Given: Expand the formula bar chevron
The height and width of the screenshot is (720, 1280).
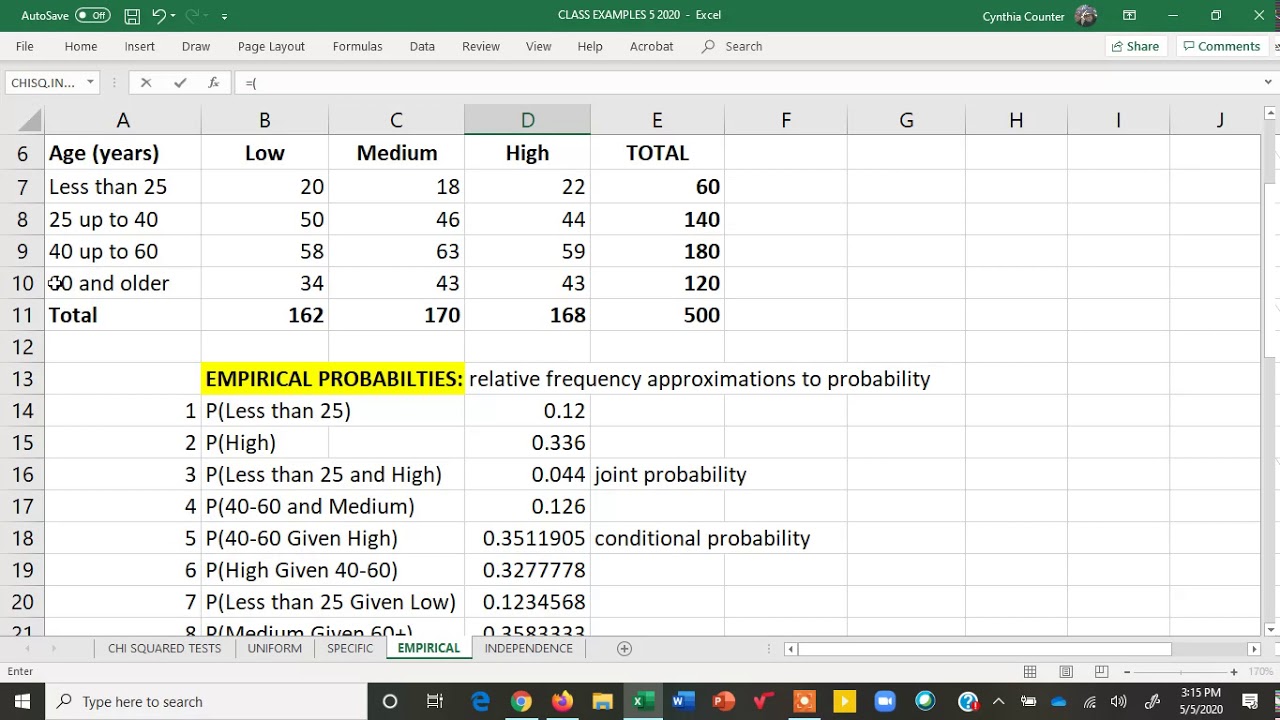Looking at the screenshot, I should pos(1268,83).
